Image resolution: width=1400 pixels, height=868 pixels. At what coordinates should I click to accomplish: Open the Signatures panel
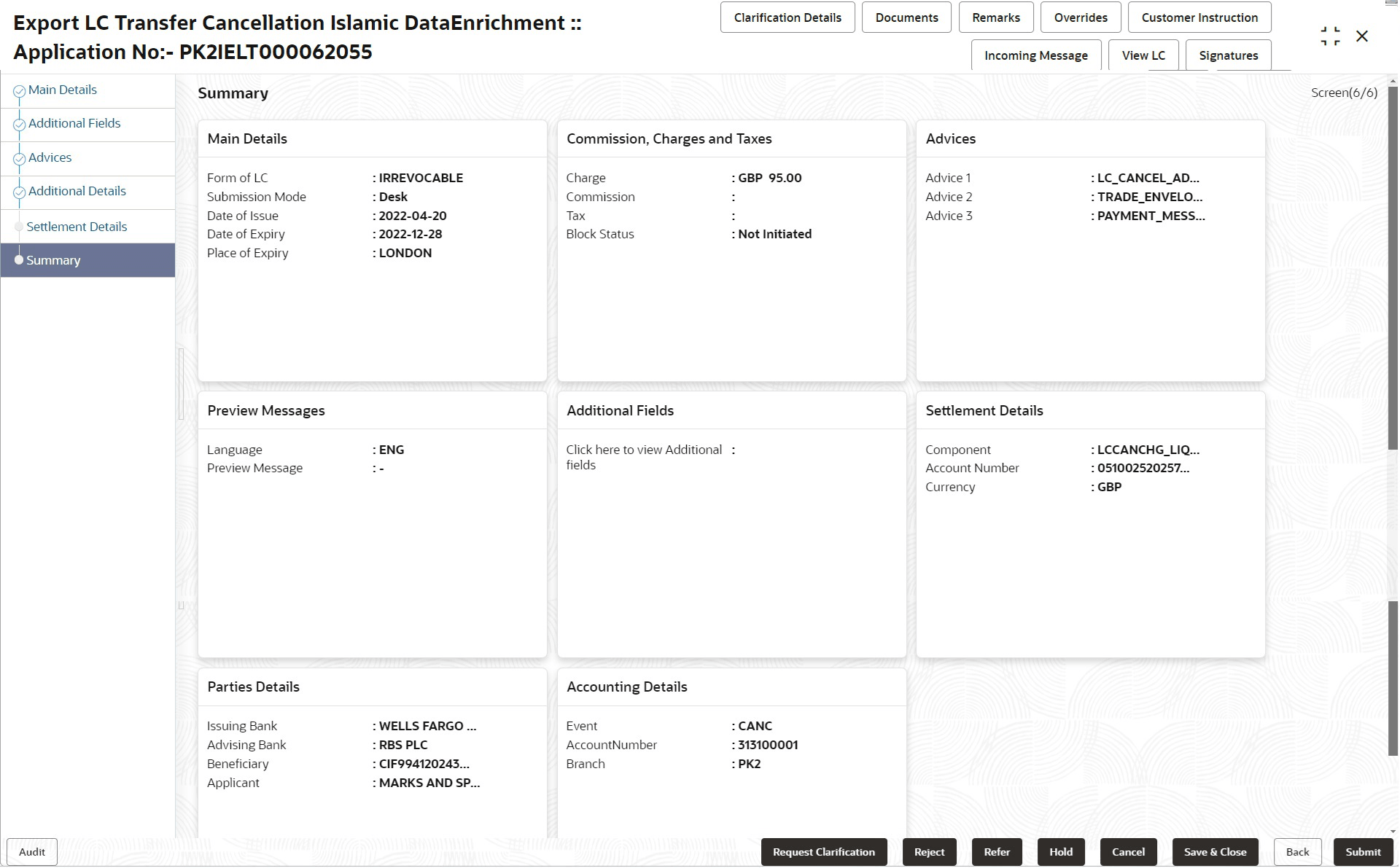coord(1228,55)
